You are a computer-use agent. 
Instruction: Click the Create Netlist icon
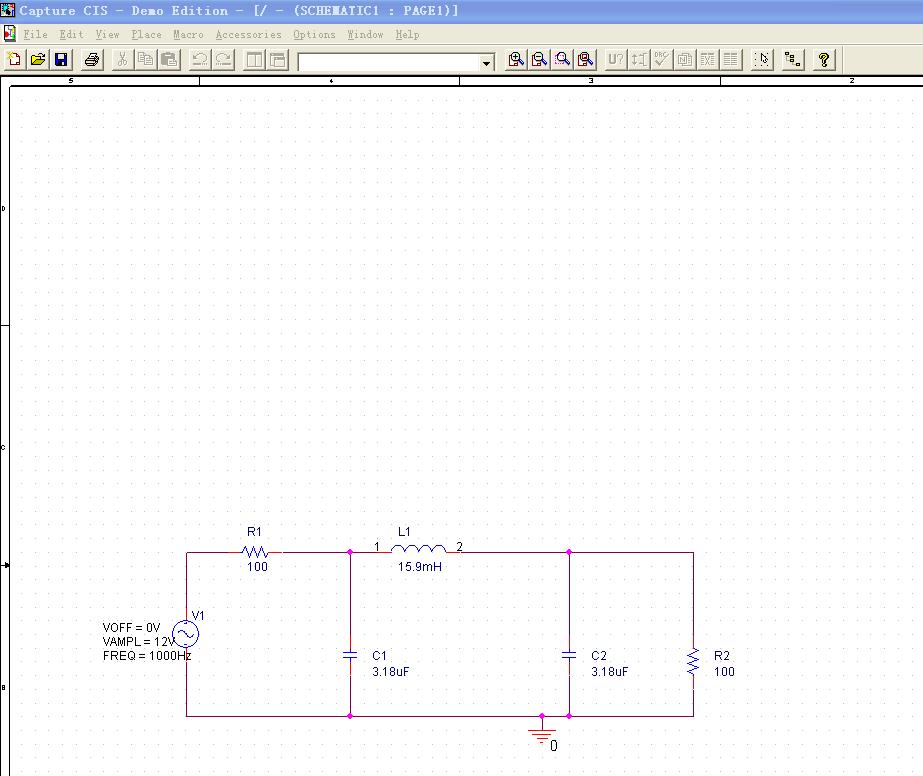685,59
